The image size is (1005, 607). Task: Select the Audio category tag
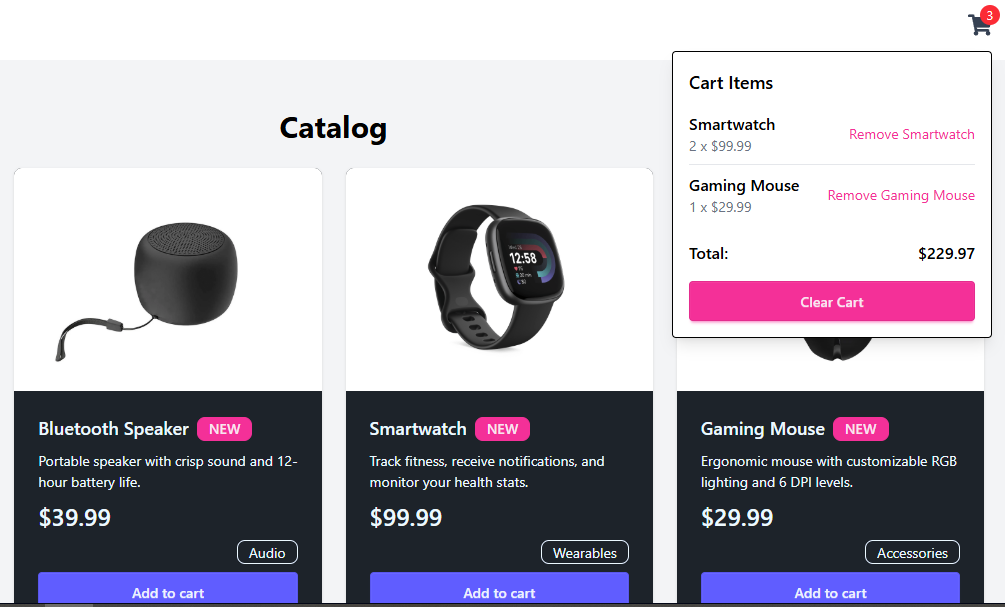click(267, 551)
